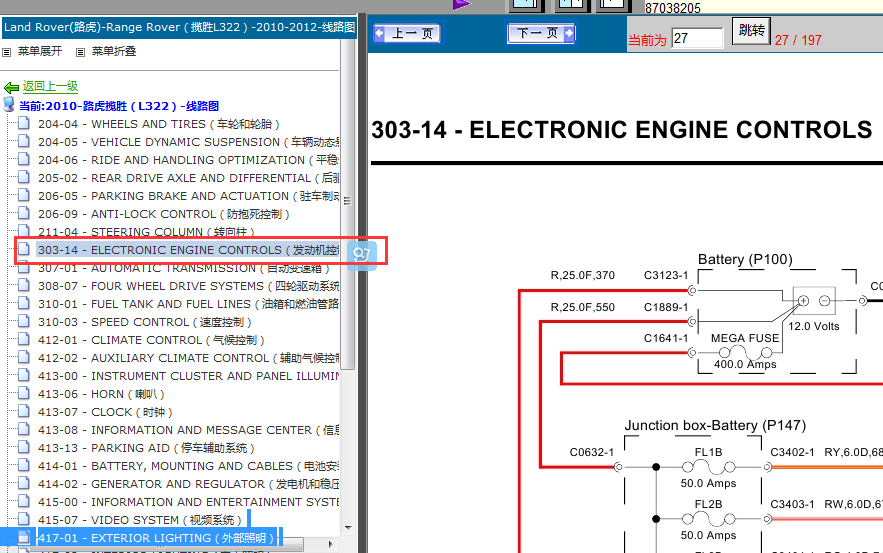The height and width of the screenshot is (553, 883).
Task: Click page icon beside 308-07 FOUR WHEEL DRIVE SYSTEMS
Action: pos(24,286)
